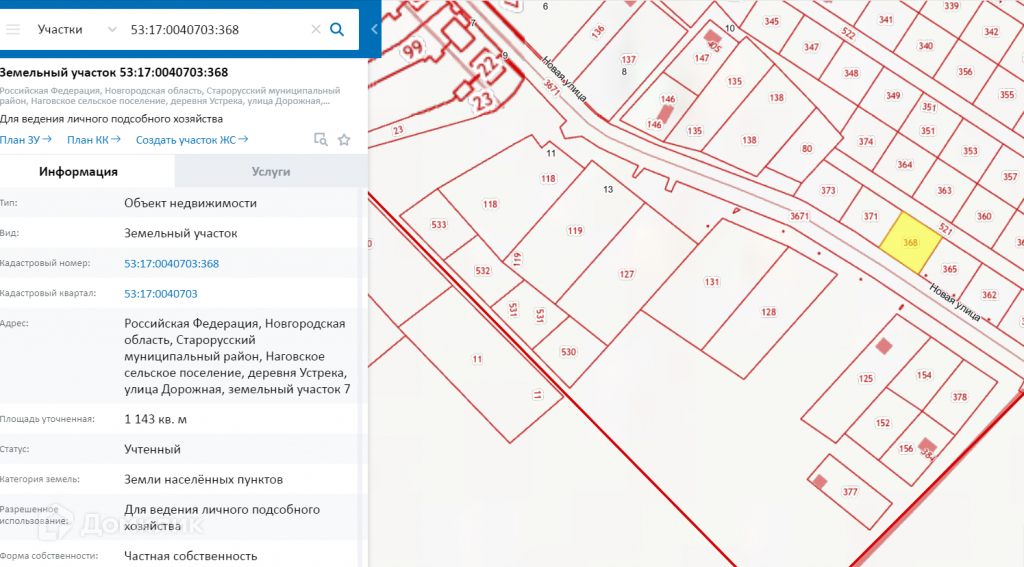This screenshot has height=567, width=1024.
Task: Click the zoom-to-object icon beside the star
Action: pyautogui.click(x=321, y=140)
